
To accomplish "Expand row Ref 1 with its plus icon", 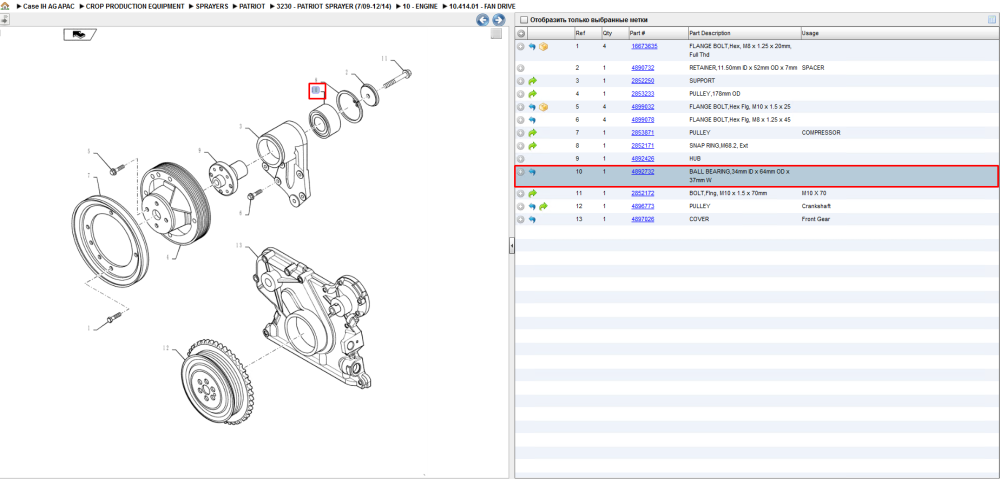I will (x=520, y=47).
